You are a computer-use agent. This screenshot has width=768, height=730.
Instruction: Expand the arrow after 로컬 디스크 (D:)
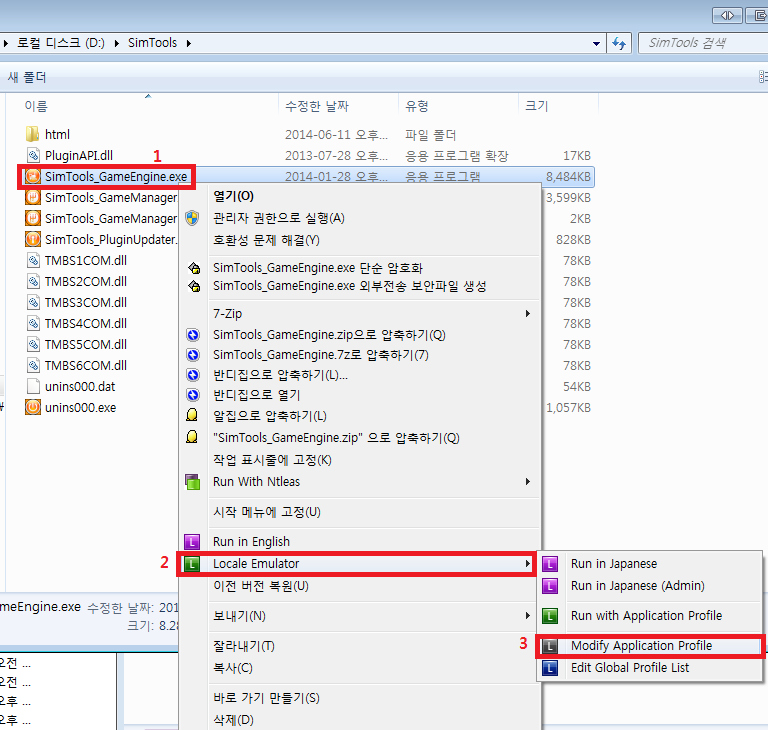coord(117,43)
